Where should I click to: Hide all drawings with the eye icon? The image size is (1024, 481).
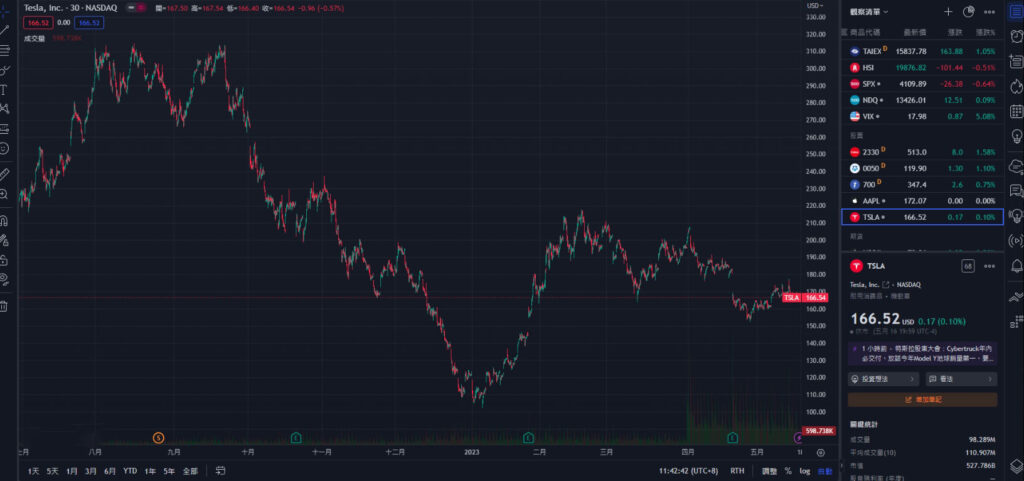5,280
